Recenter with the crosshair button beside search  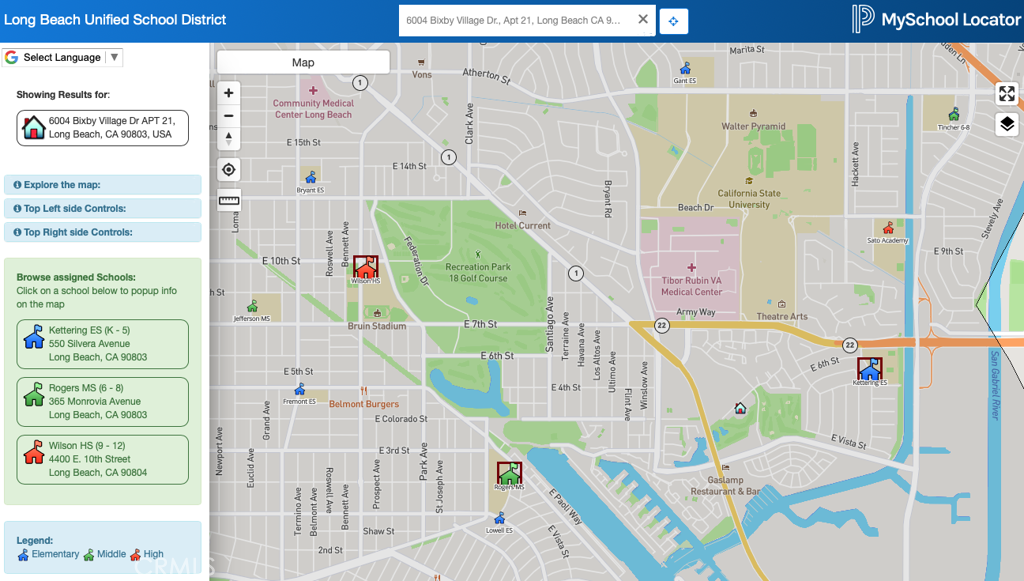pos(673,20)
